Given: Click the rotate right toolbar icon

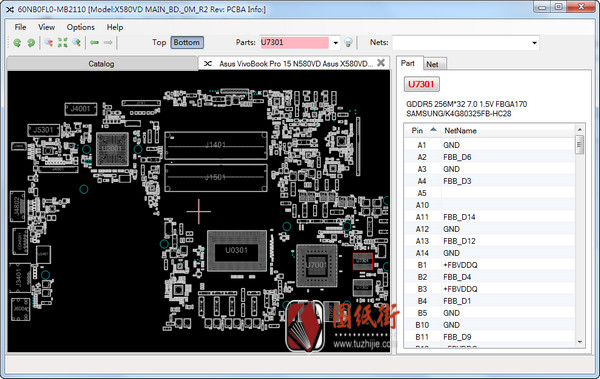Looking at the screenshot, I should tap(31, 42).
